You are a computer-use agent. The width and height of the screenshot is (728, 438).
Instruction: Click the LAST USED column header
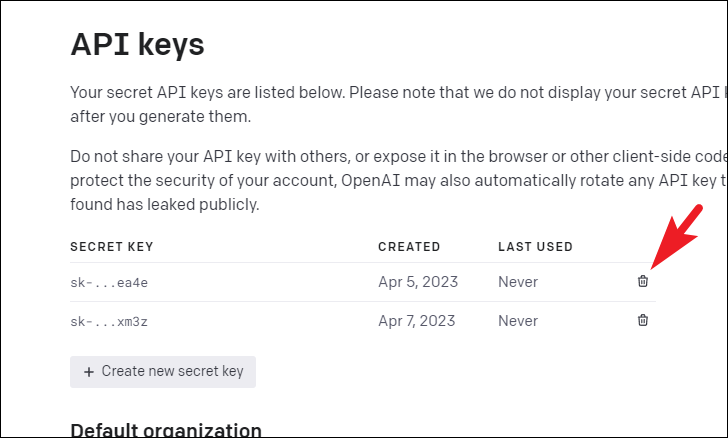click(x=535, y=246)
